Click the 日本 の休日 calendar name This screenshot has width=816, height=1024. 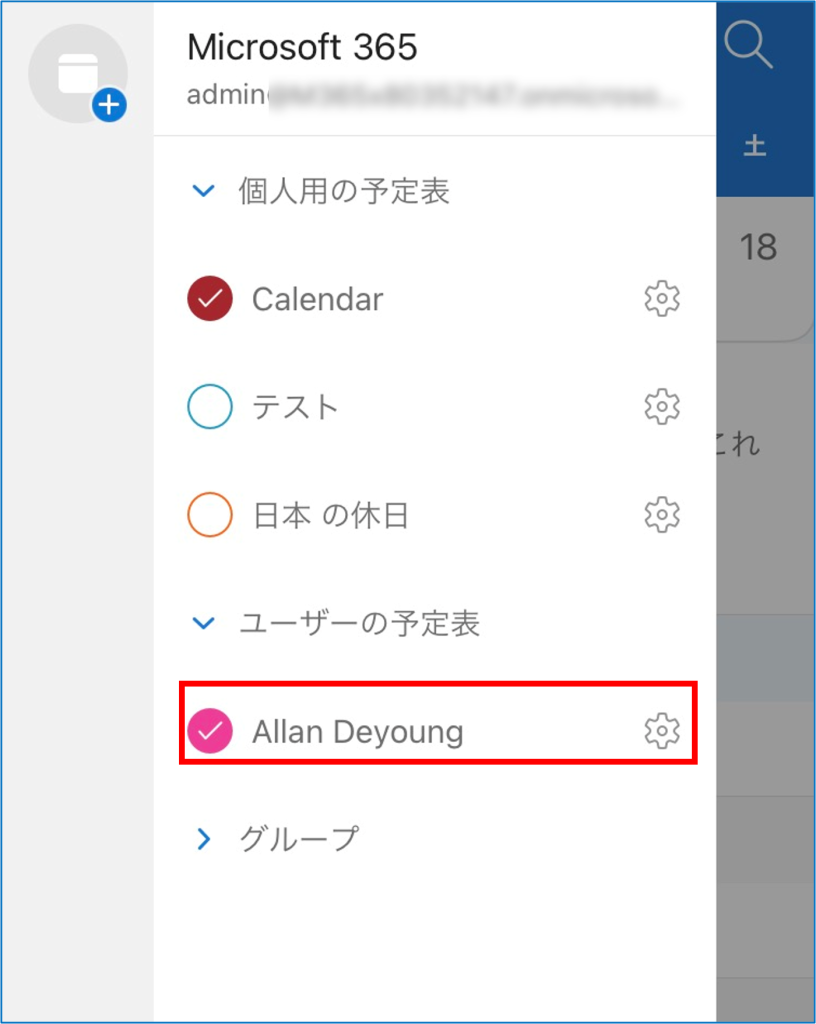click(x=331, y=515)
